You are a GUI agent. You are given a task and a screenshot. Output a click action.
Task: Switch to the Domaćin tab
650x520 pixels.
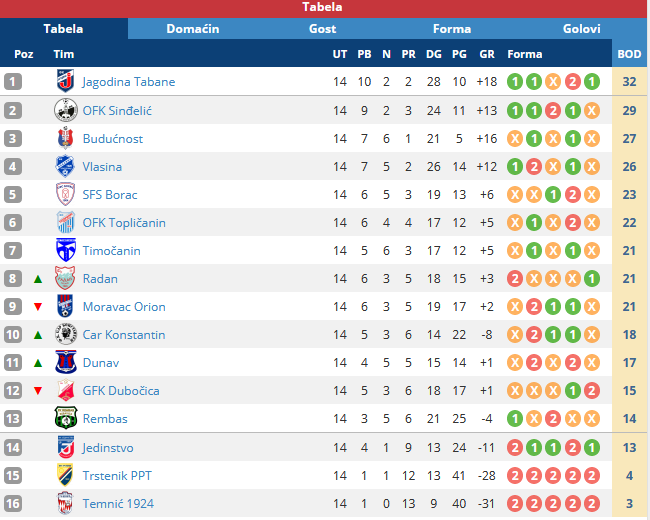pyautogui.click(x=193, y=29)
